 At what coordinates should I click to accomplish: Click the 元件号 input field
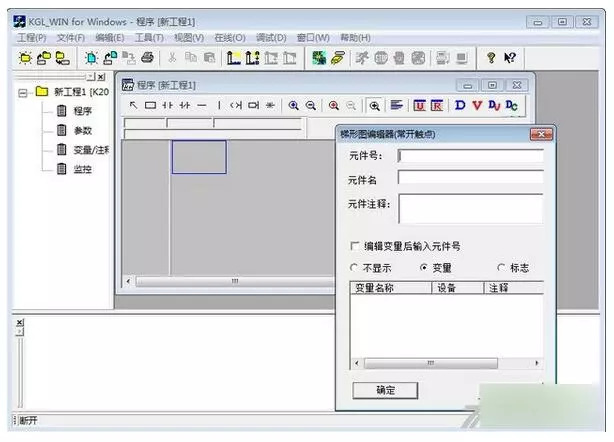470,156
